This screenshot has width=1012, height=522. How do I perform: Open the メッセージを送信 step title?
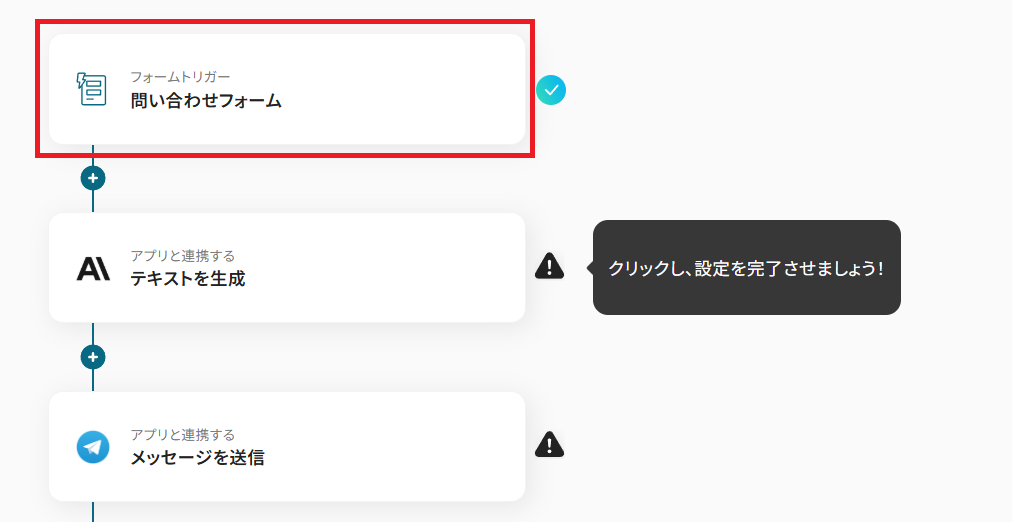pyautogui.click(x=197, y=458)
